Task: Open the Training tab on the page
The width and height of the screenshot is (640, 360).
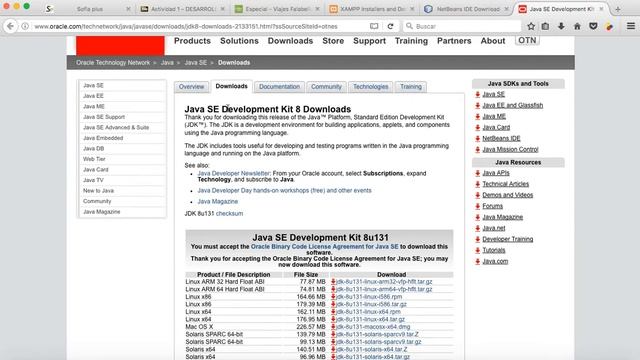Action: 411,87
